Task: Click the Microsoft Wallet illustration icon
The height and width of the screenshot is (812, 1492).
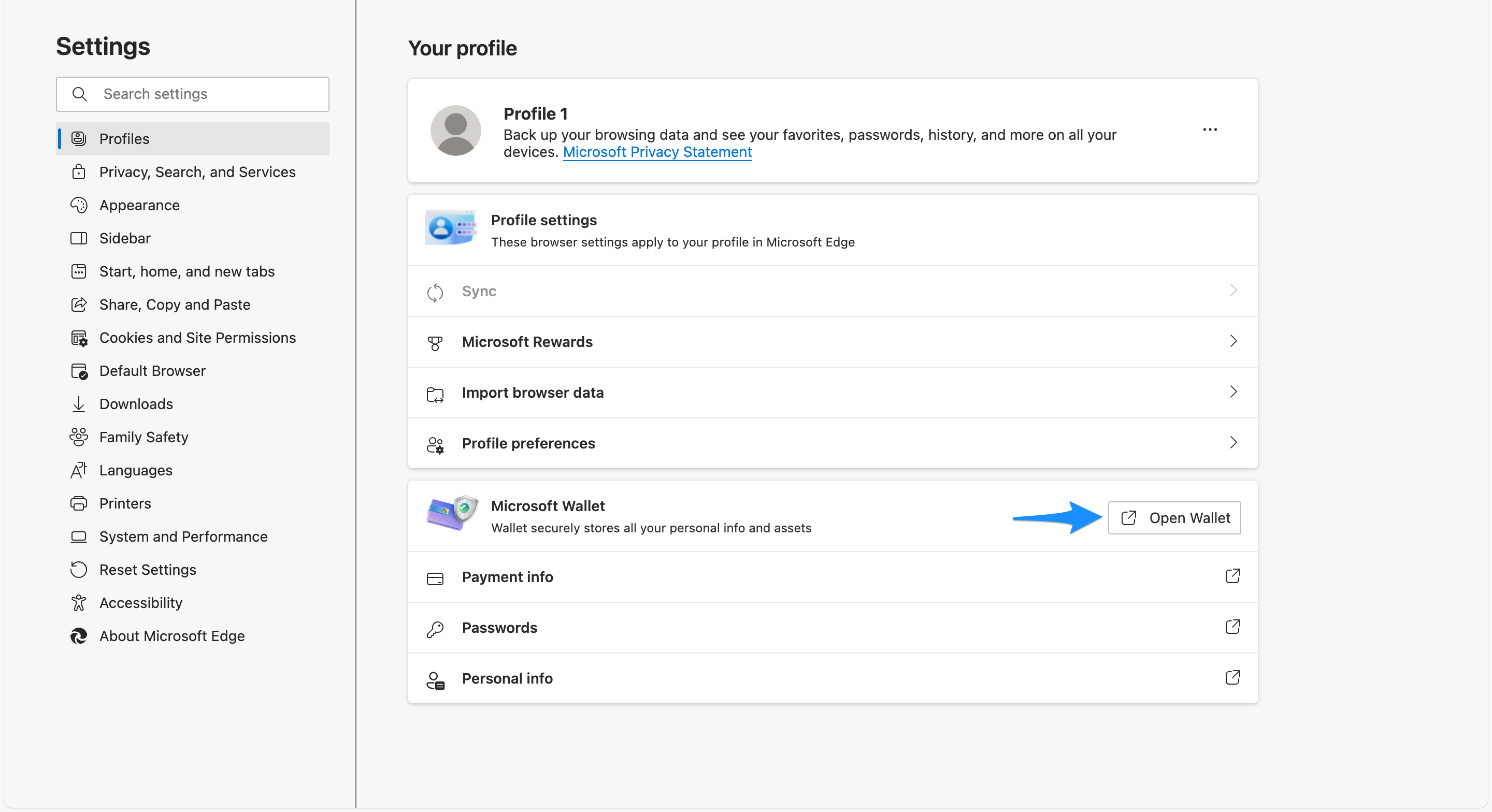Action: (452, 513)
